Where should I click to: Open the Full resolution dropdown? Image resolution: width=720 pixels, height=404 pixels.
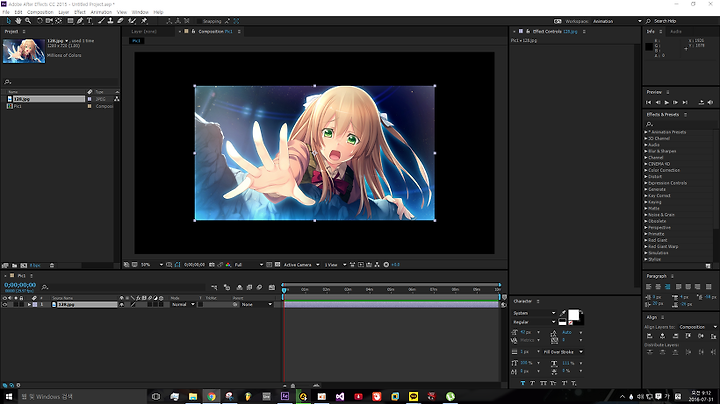click(248, 265)
